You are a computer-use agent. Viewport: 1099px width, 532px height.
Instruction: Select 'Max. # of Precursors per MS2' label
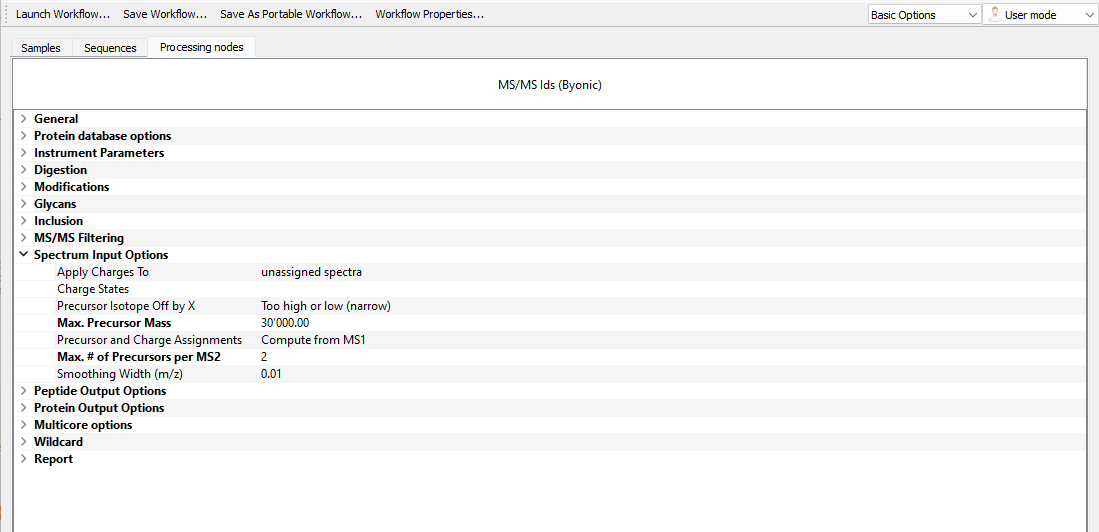click(139, 357)
